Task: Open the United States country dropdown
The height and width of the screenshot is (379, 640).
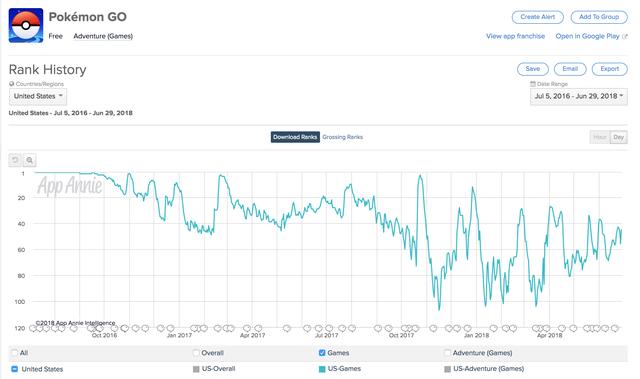Action: [38, 96]
